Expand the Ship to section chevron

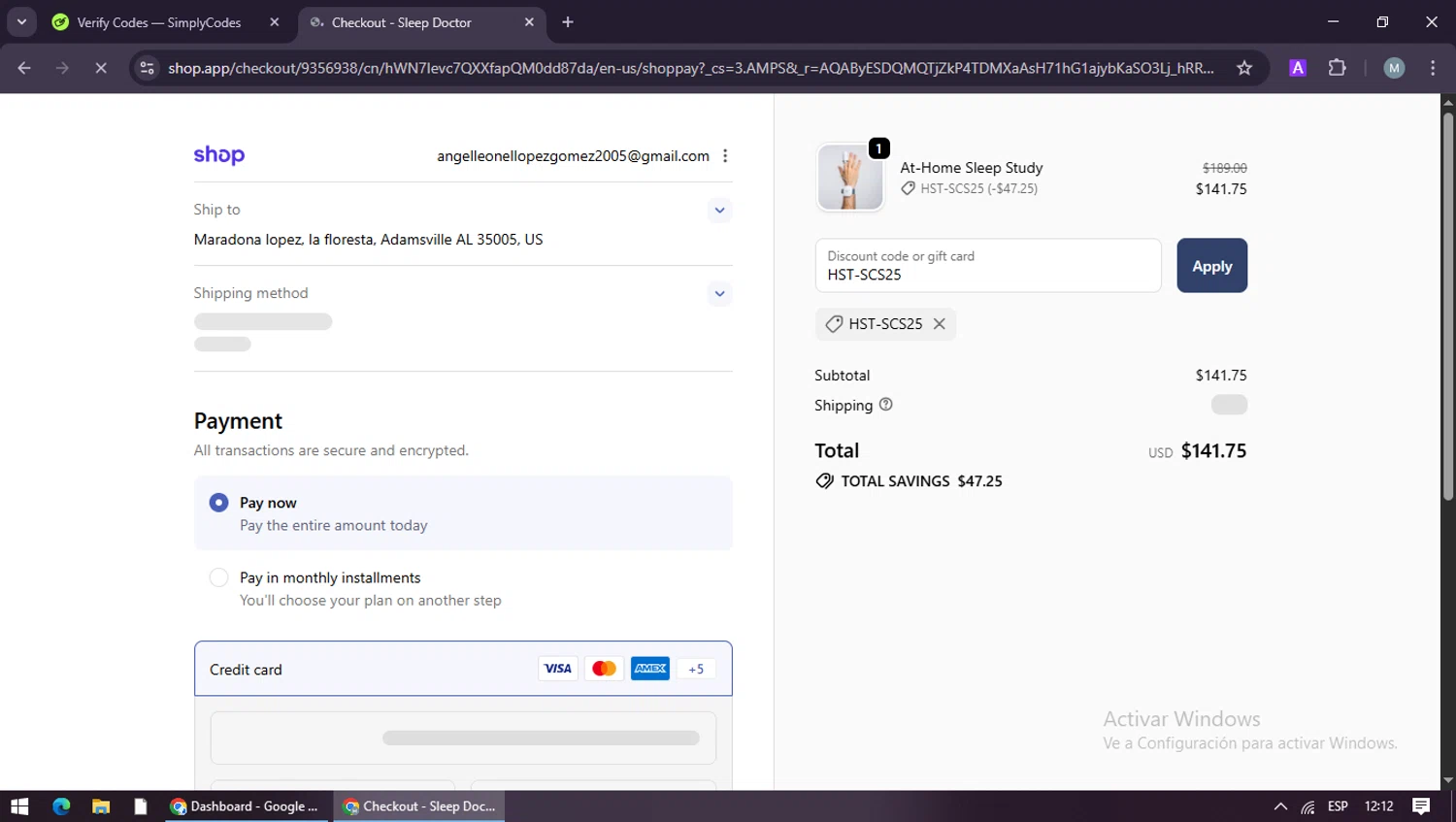point(719,210)
